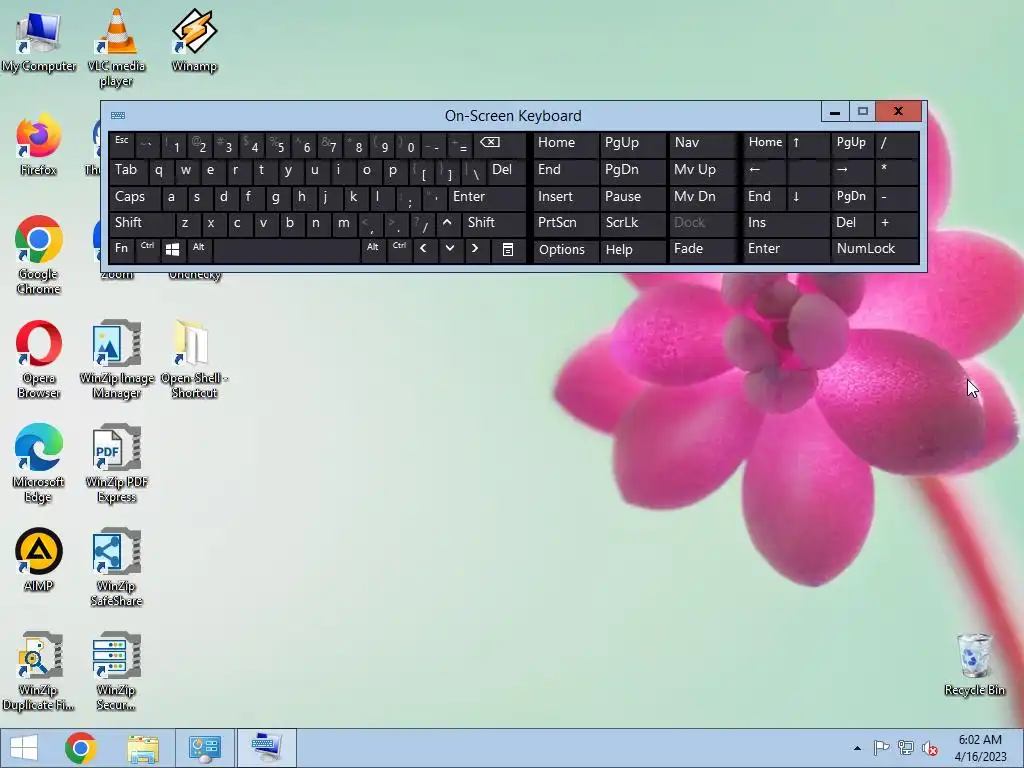
Task: Open File Explorer from the taskbar
Action: click(143, 748)
